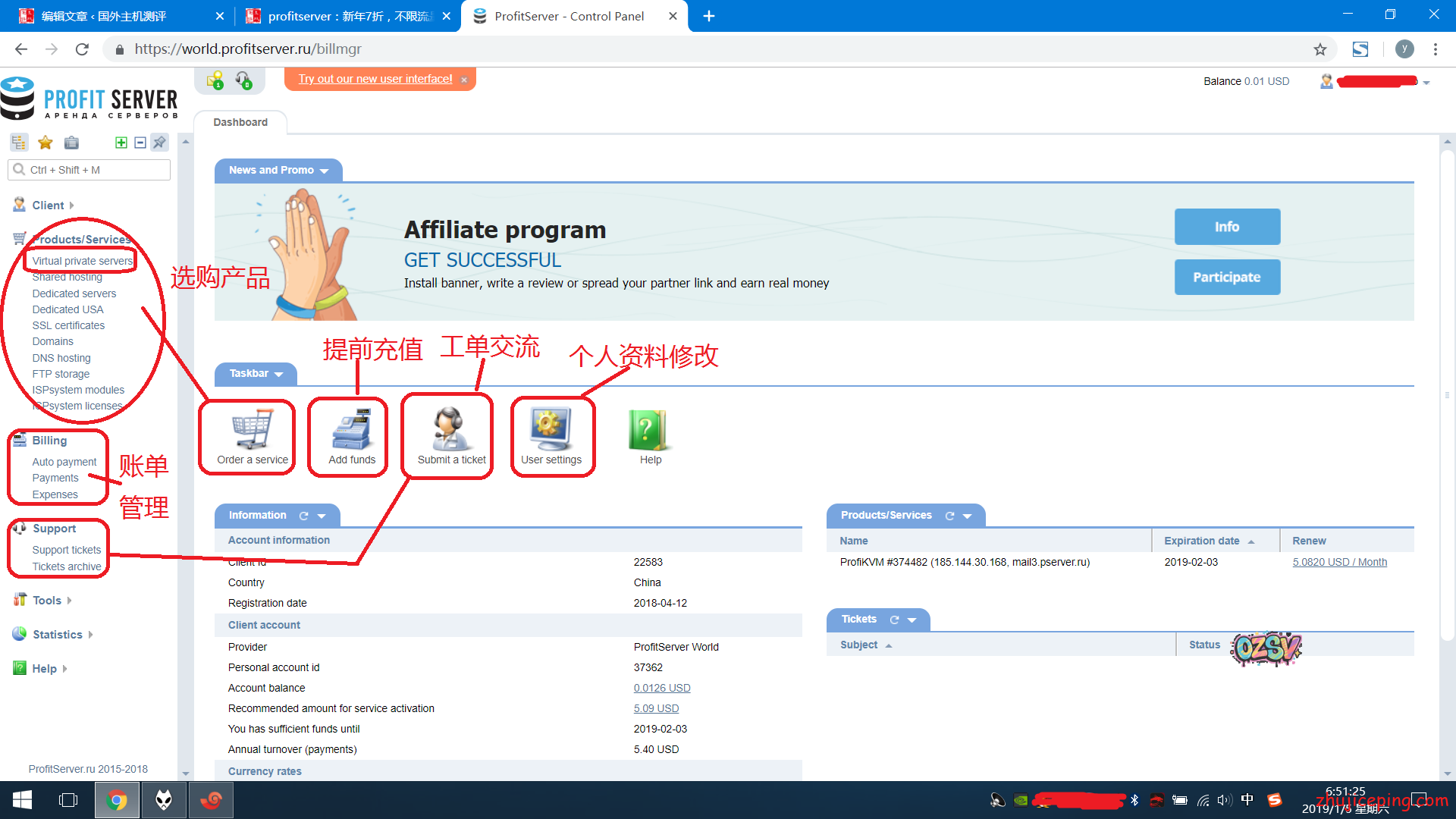Open Virtual private servers menu item
Screen dimensions: 1456x819
[82, 261]
